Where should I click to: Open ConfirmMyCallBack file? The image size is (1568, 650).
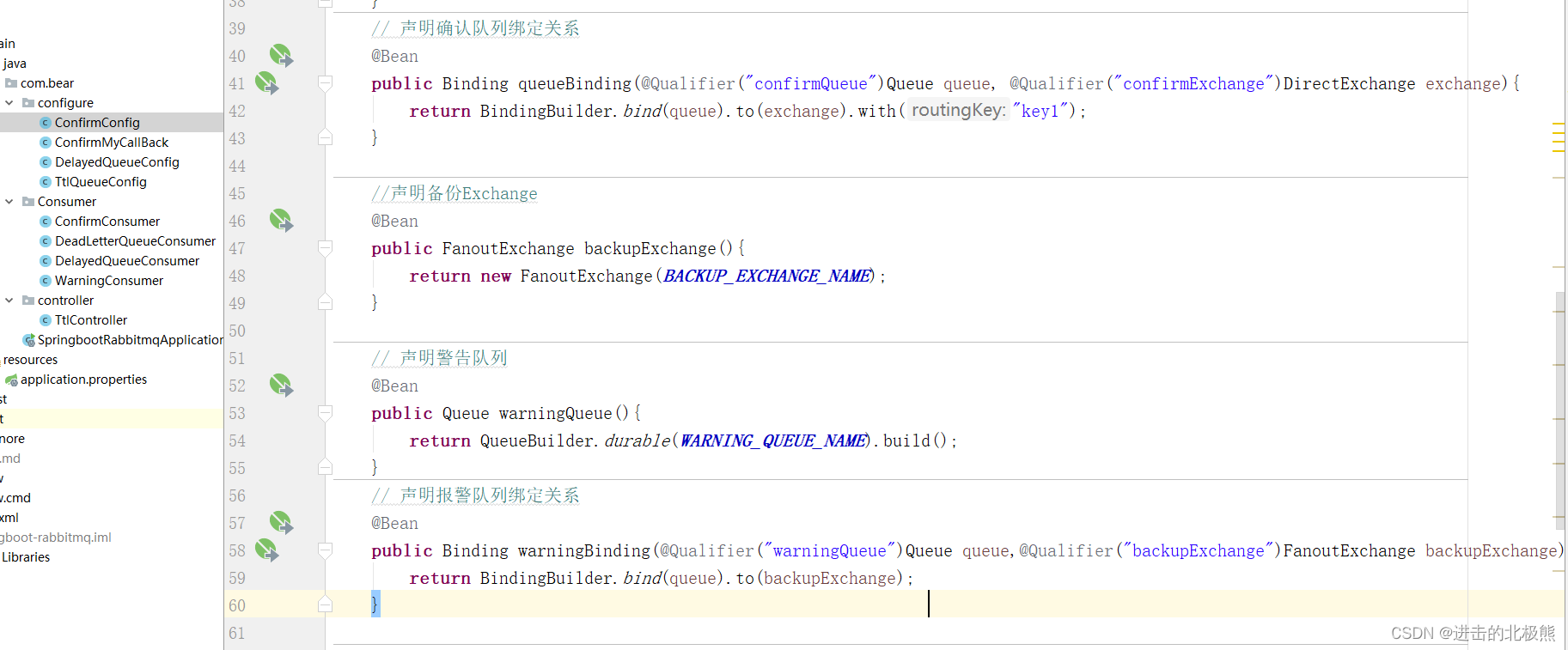click(112, 143)
